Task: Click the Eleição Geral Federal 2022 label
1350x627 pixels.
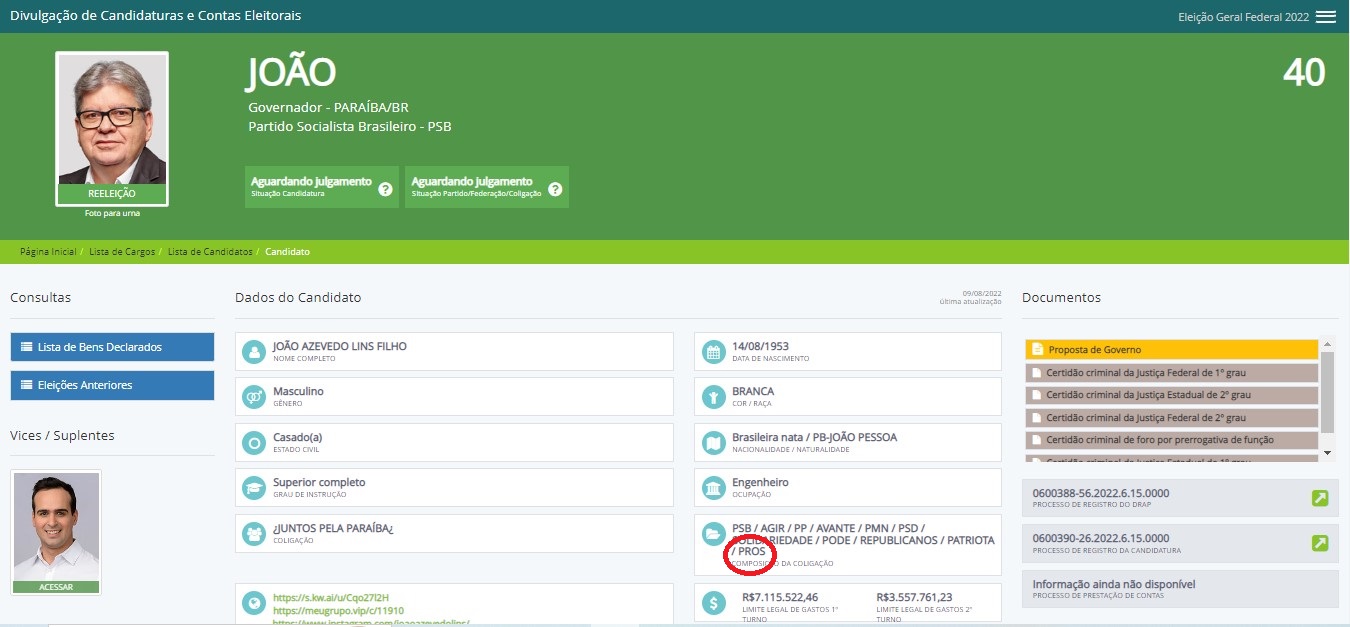Action: (x=1243, y=17)
